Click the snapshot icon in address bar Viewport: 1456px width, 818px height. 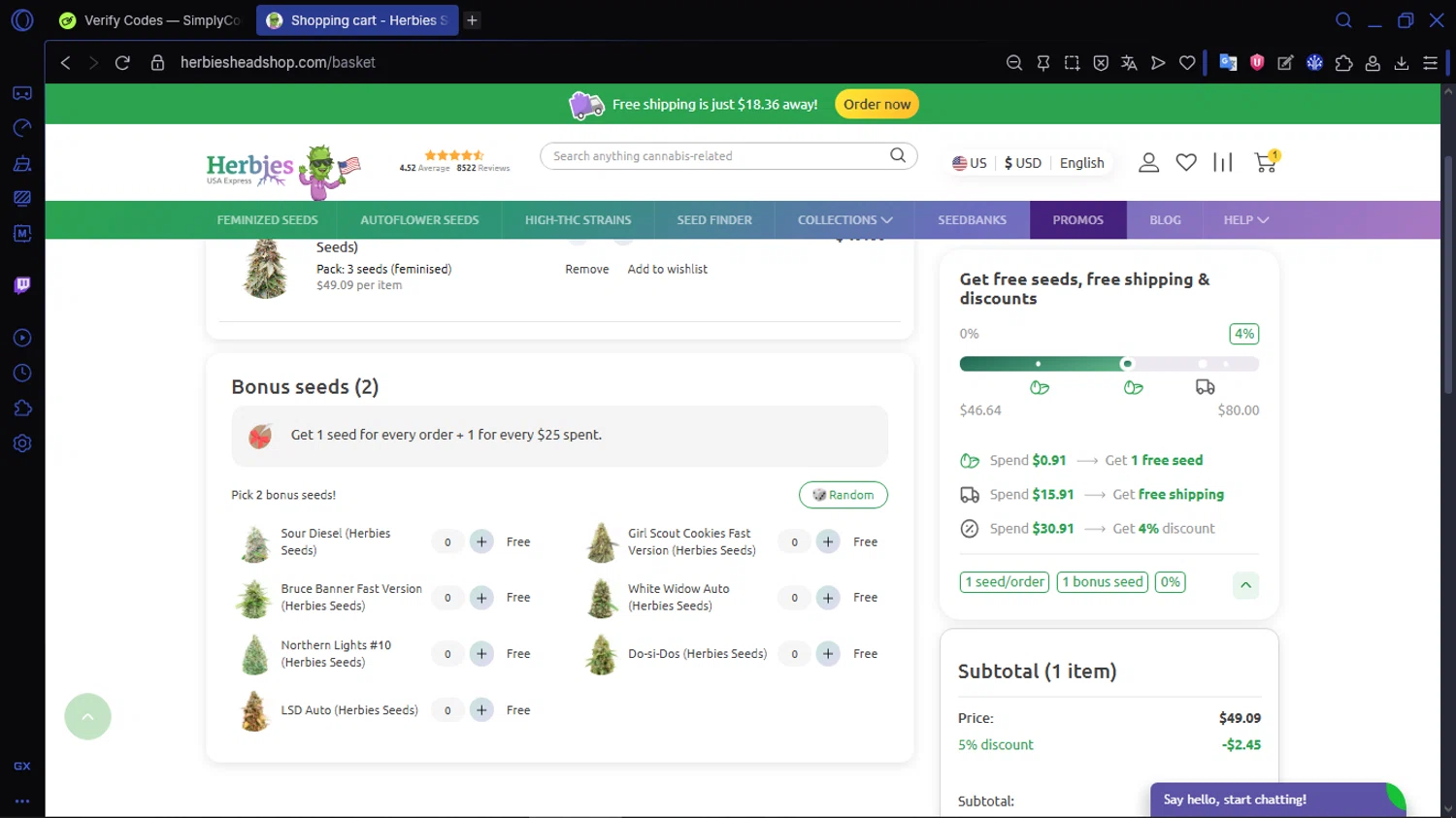point(1072,63)
